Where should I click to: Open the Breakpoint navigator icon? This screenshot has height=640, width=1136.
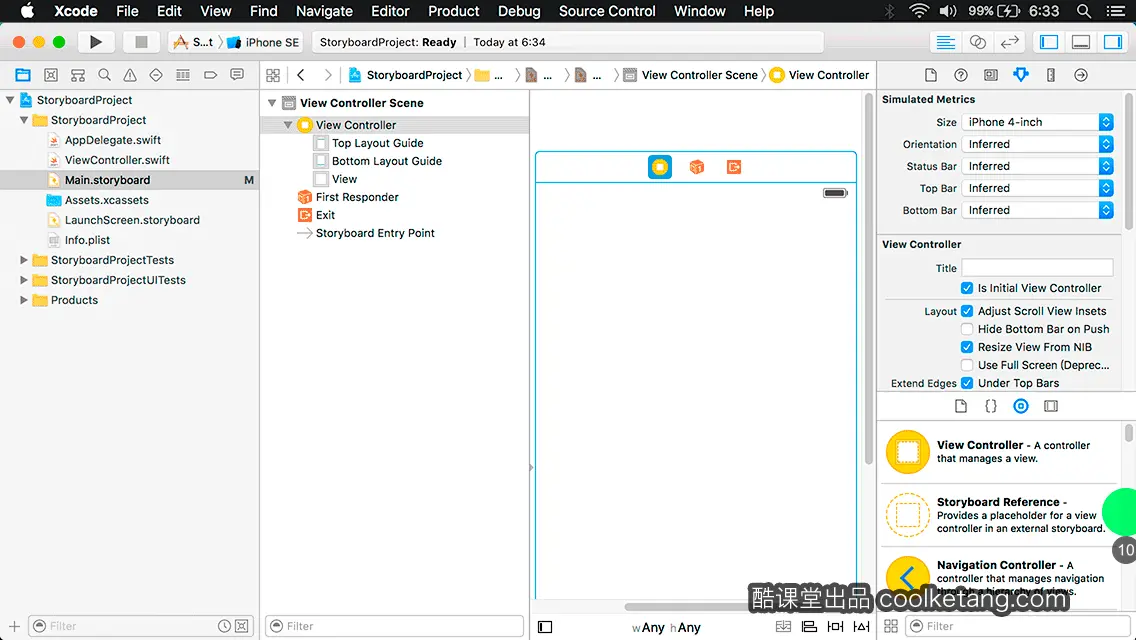point(210,75)
